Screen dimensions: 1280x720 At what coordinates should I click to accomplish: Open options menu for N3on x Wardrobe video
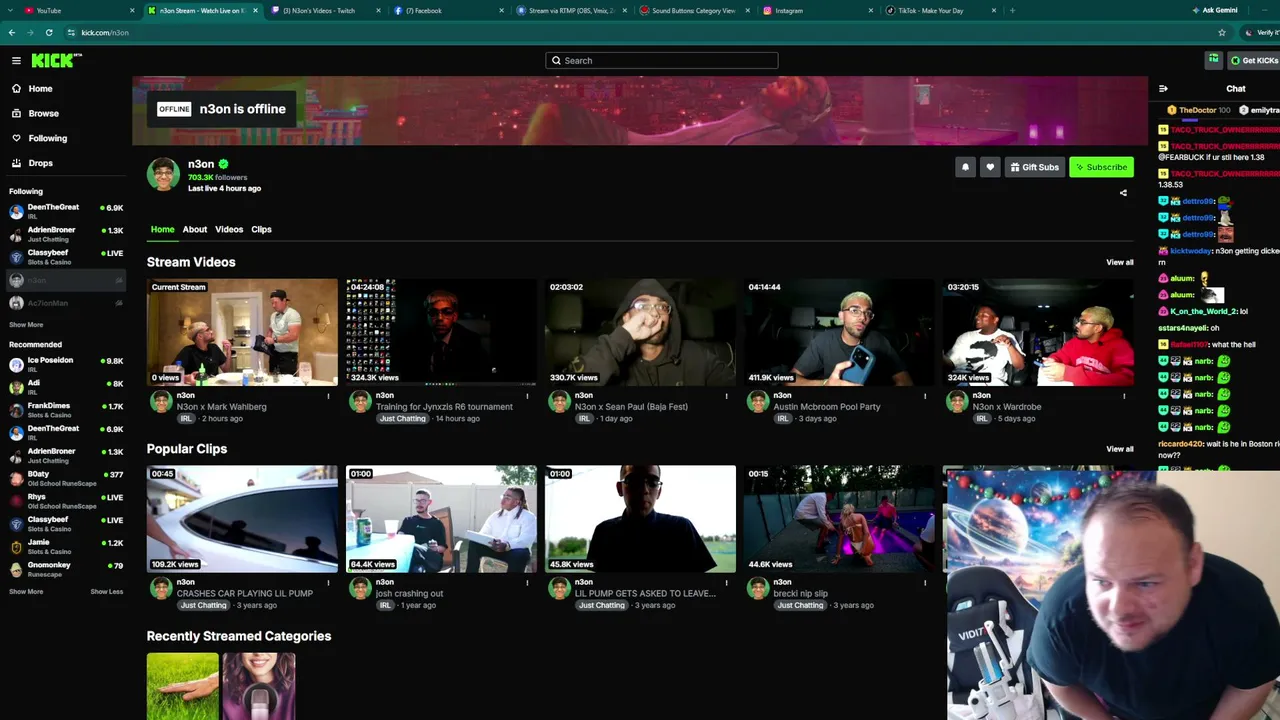(1124, 397)
